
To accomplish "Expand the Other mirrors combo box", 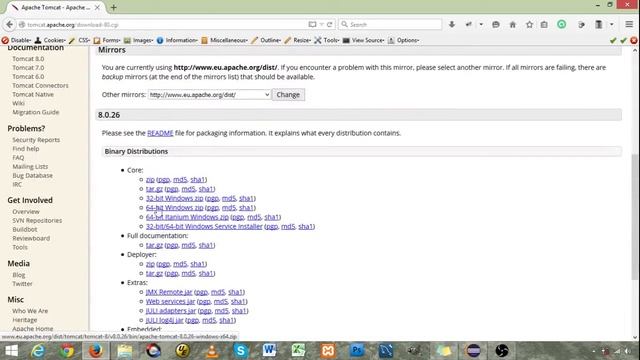I will tap(209, 95).
